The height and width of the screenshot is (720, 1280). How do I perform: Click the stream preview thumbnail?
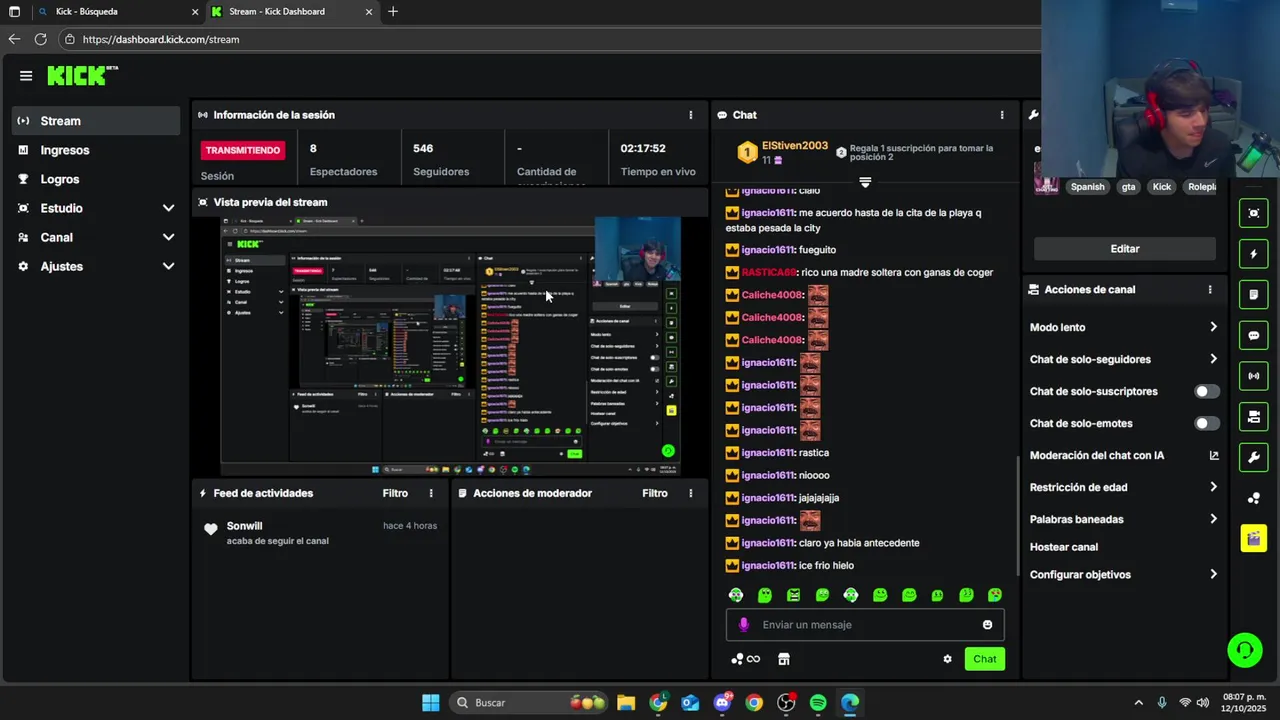450,346
